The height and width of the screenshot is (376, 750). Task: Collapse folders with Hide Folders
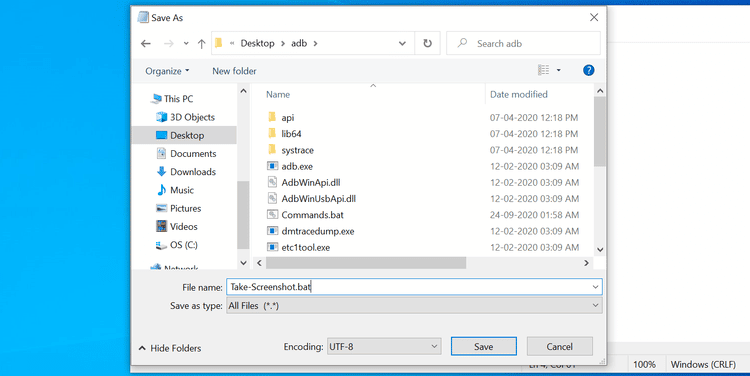170,348
